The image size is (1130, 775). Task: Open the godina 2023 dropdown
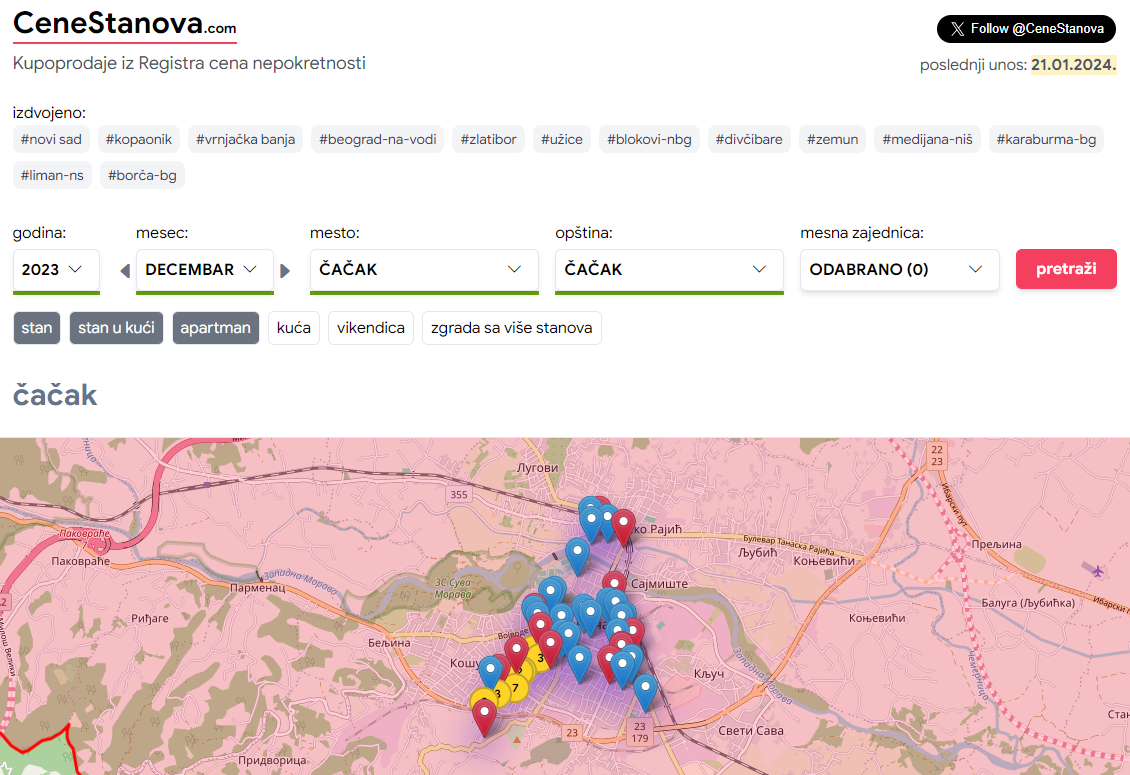click(x=56, y=270)
